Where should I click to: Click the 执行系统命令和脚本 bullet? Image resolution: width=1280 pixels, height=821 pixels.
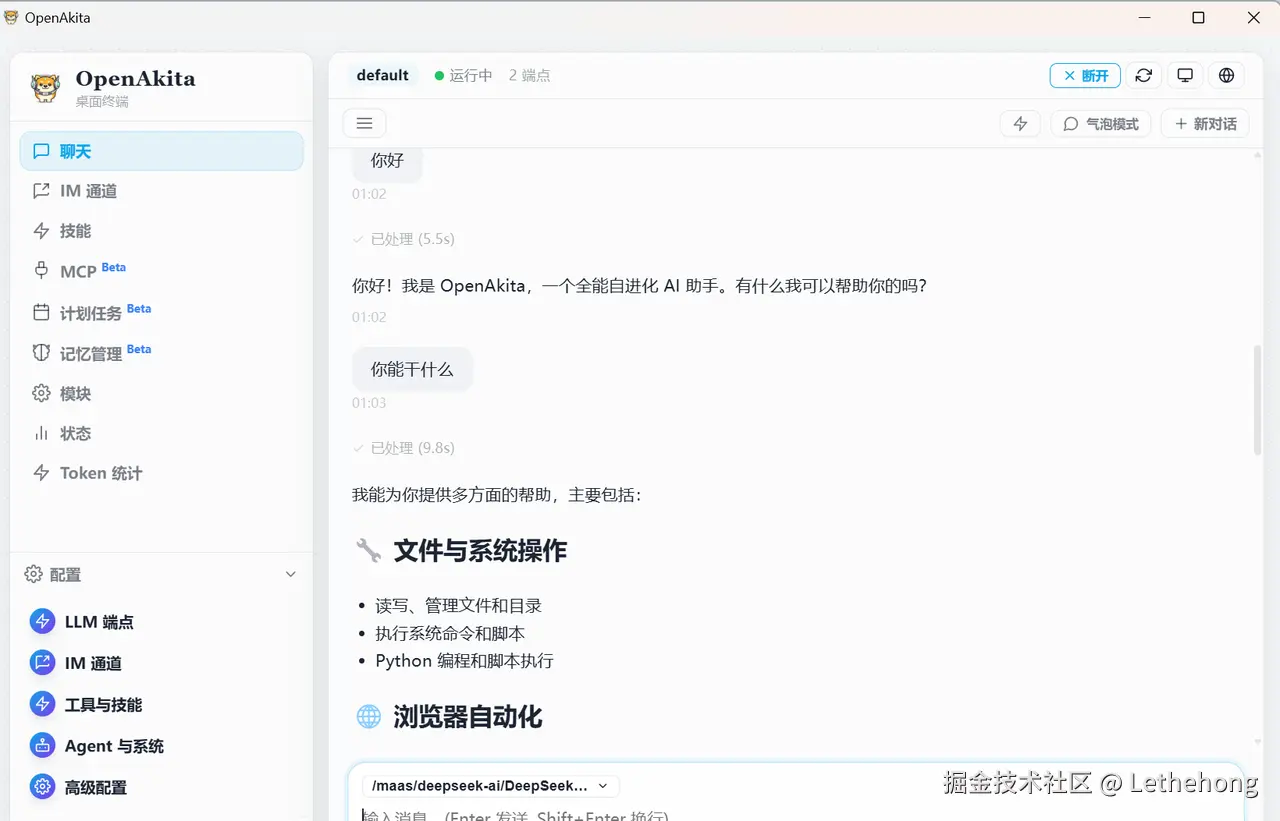(450, 633)
